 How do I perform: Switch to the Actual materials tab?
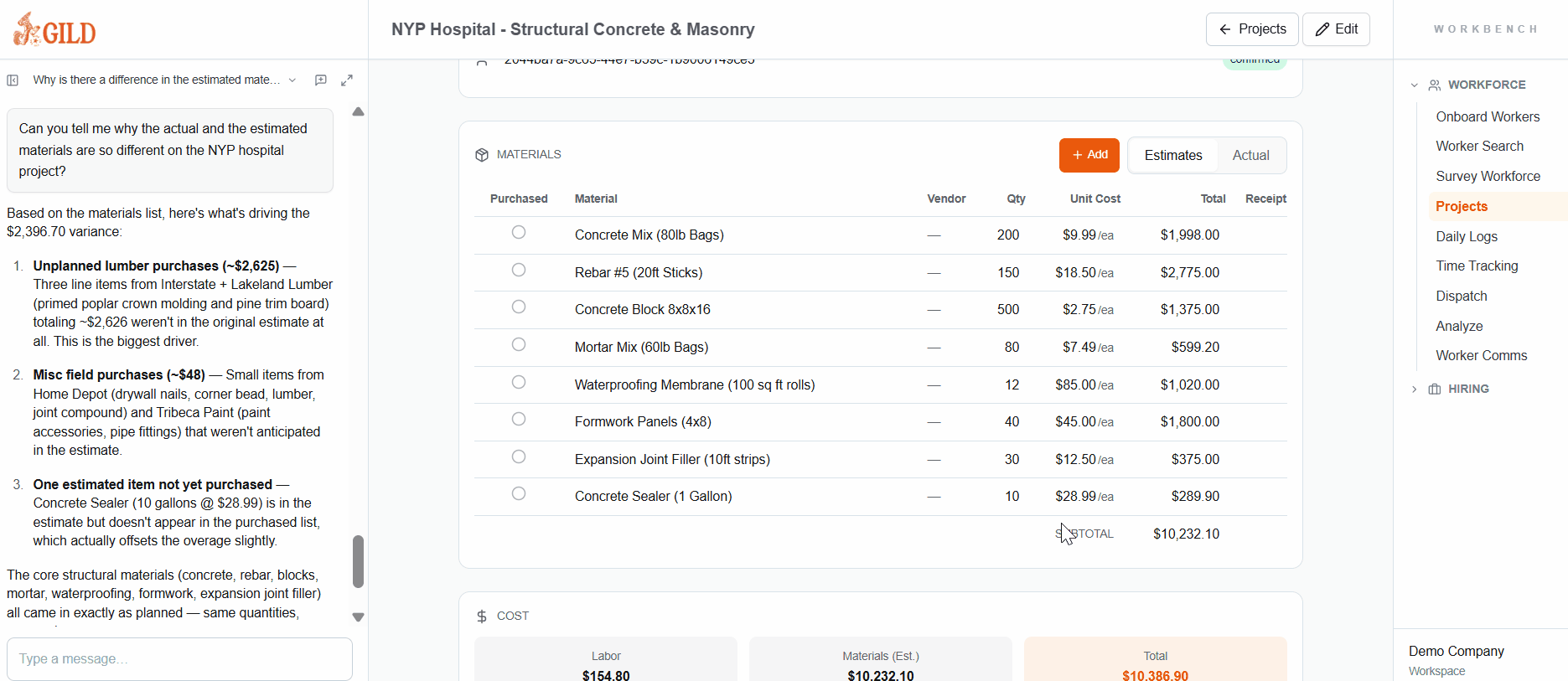click(x=1250, y=156)
